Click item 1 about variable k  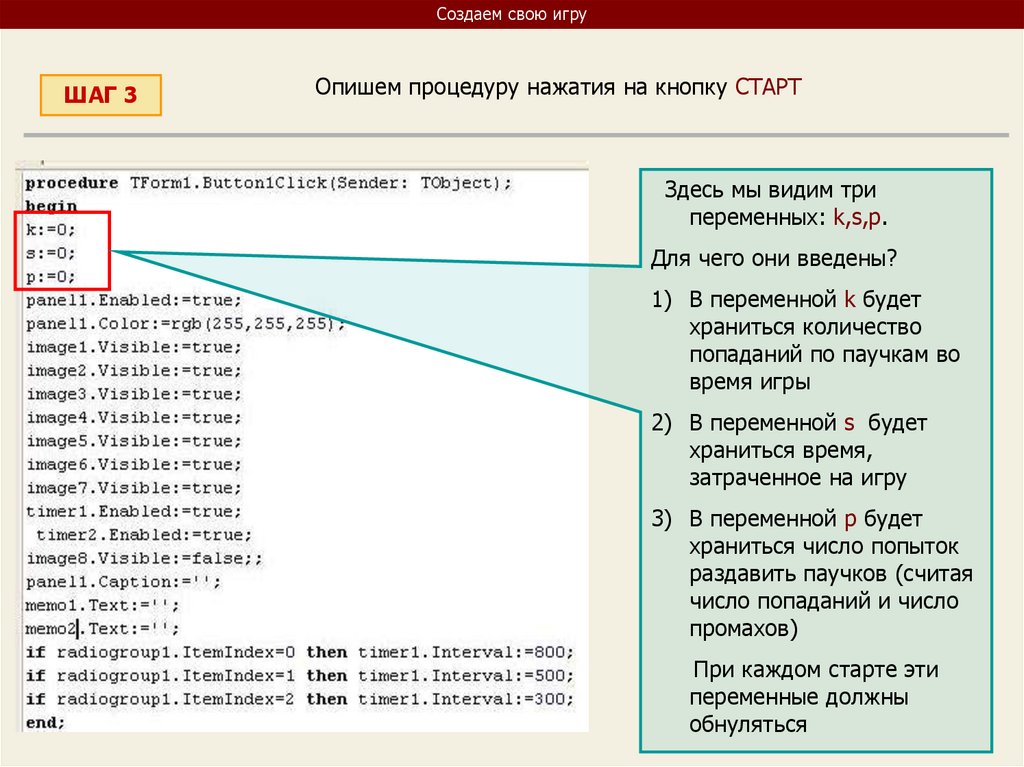click(x=805, y=340)
